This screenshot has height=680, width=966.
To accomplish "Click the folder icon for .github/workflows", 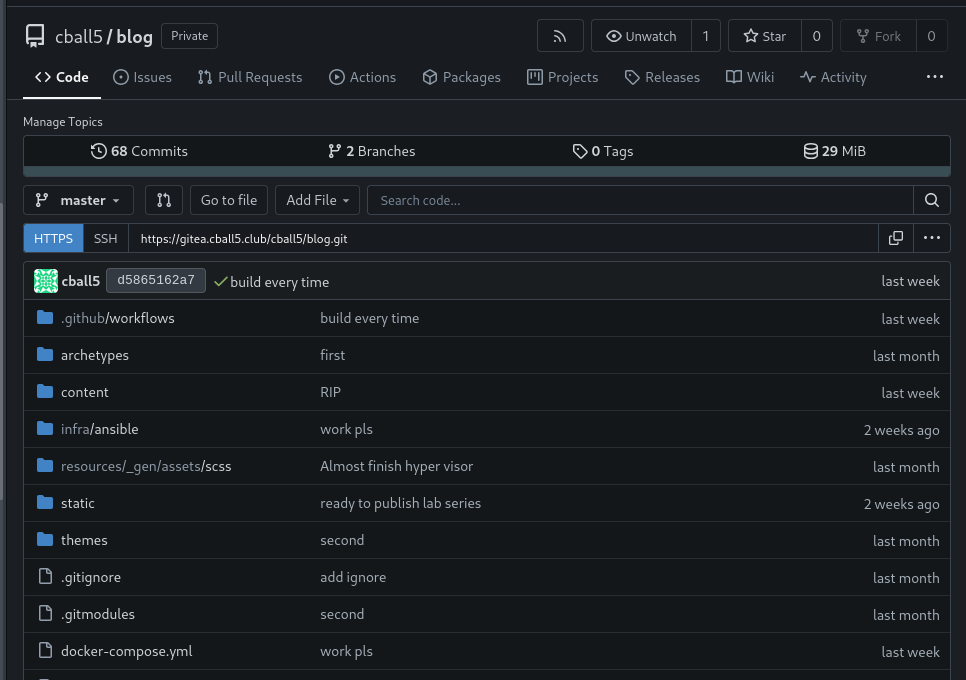I will point(45,317).
